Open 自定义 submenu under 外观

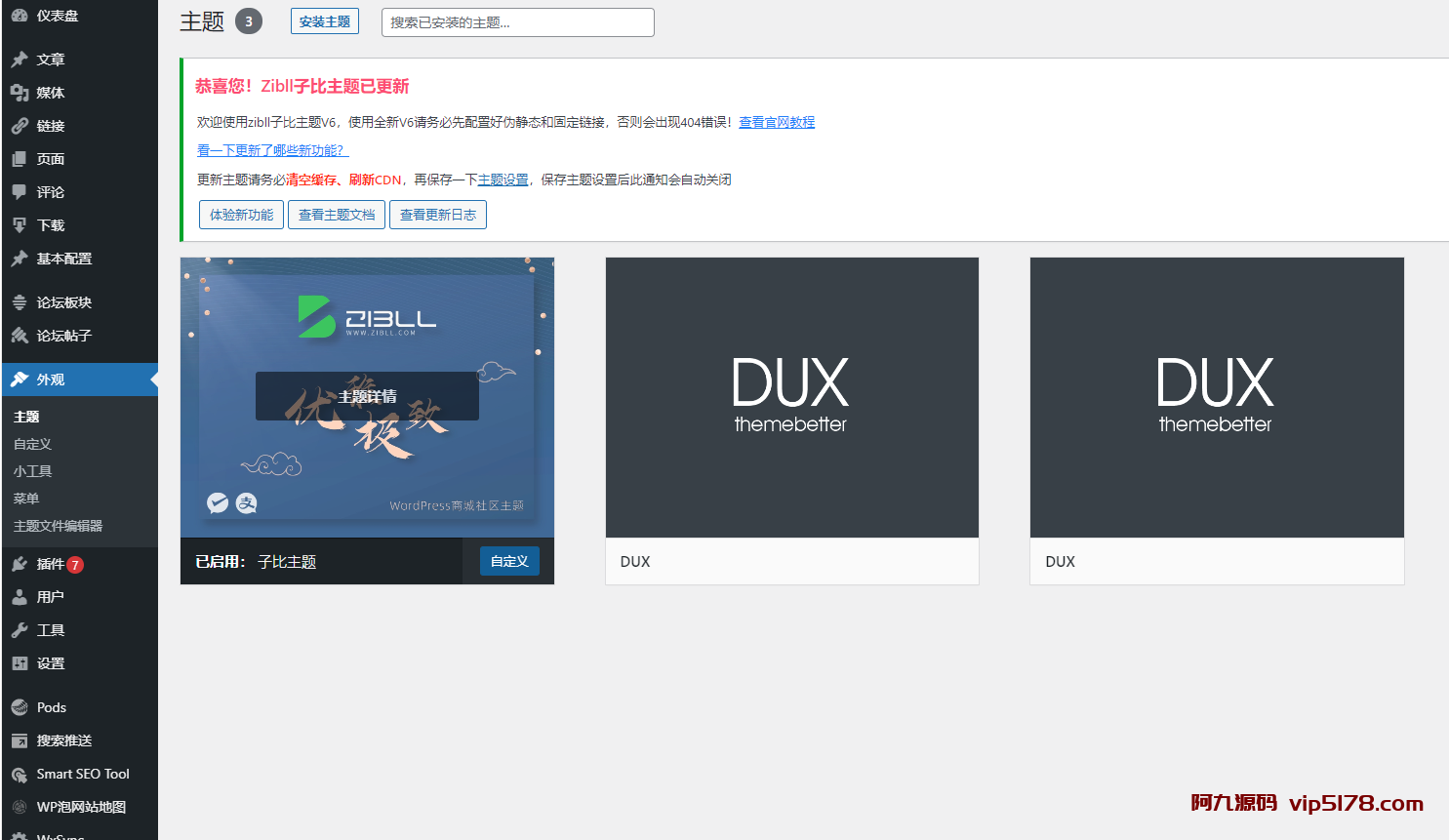32,444
